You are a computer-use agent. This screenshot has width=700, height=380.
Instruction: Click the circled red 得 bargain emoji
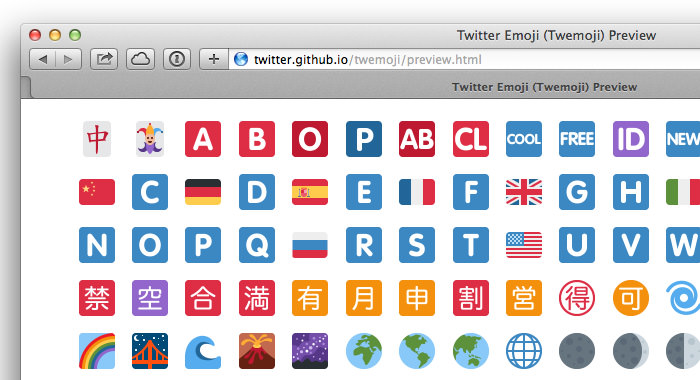(577, 298)
